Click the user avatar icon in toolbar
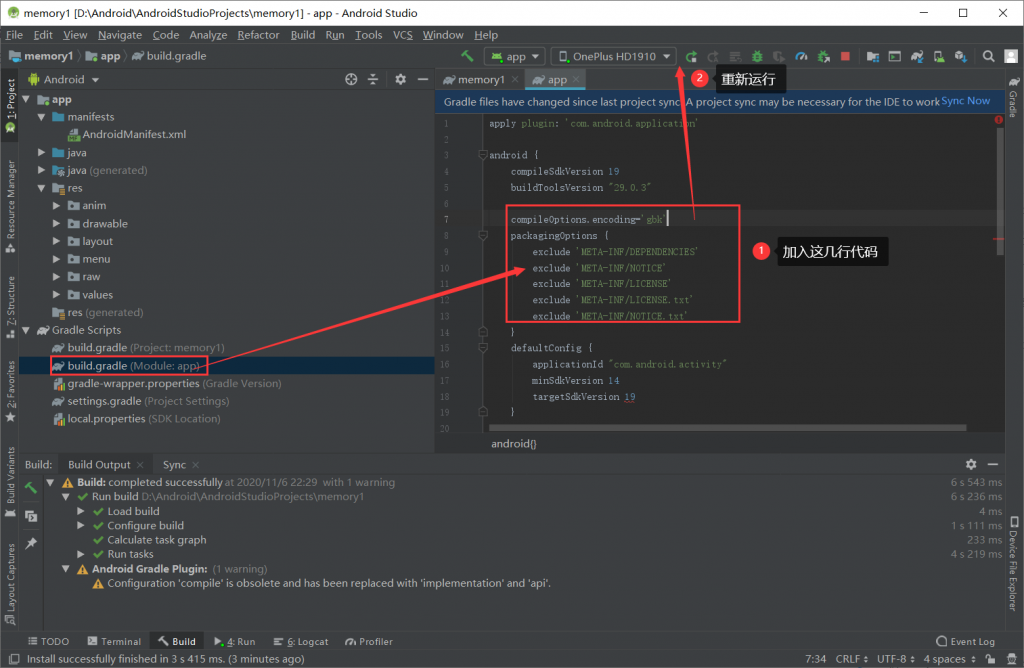Viewport: 1024px width, 668px height. (x=1011, y=57)
